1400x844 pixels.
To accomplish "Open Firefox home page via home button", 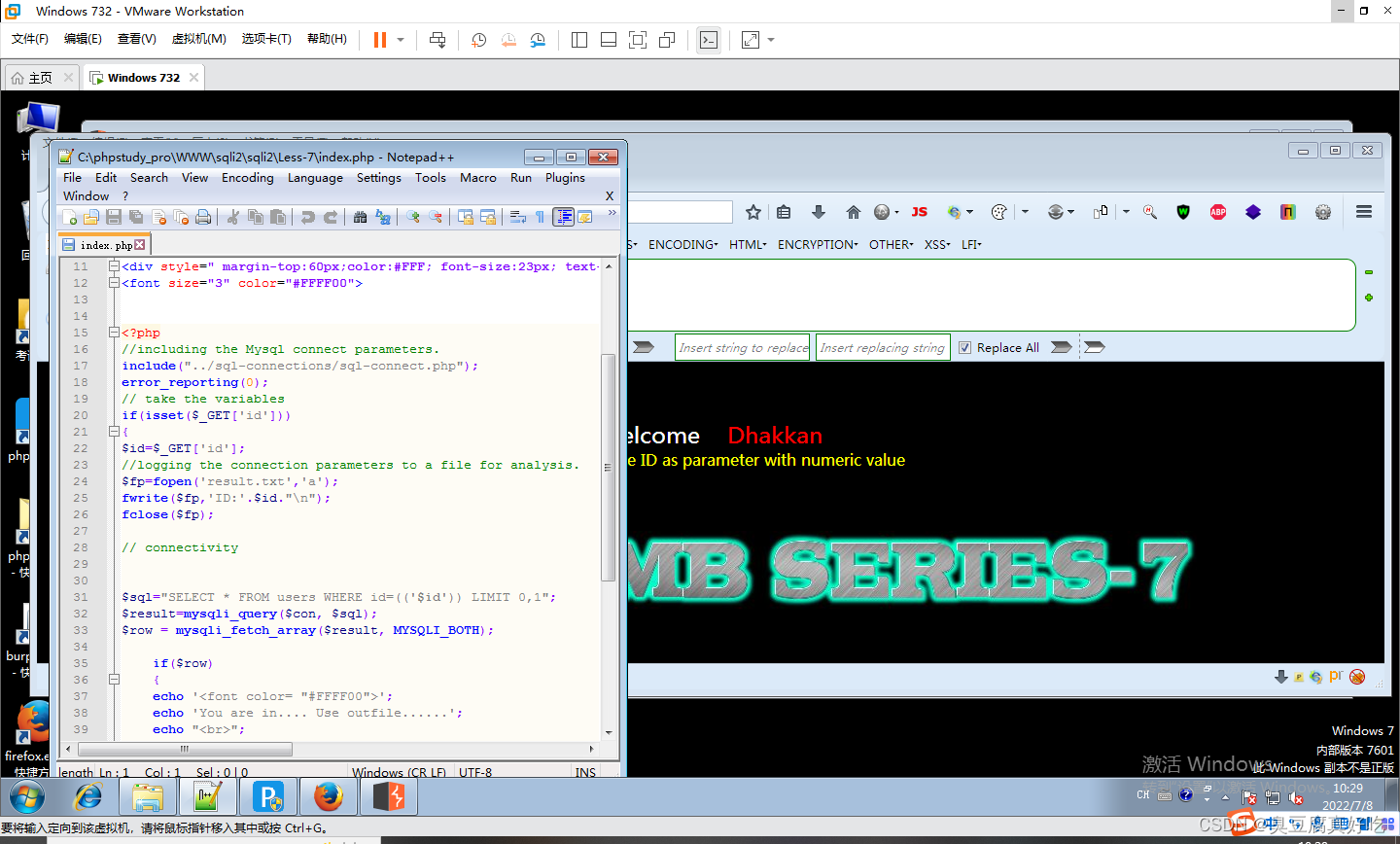I will click(x=854, y=211).
